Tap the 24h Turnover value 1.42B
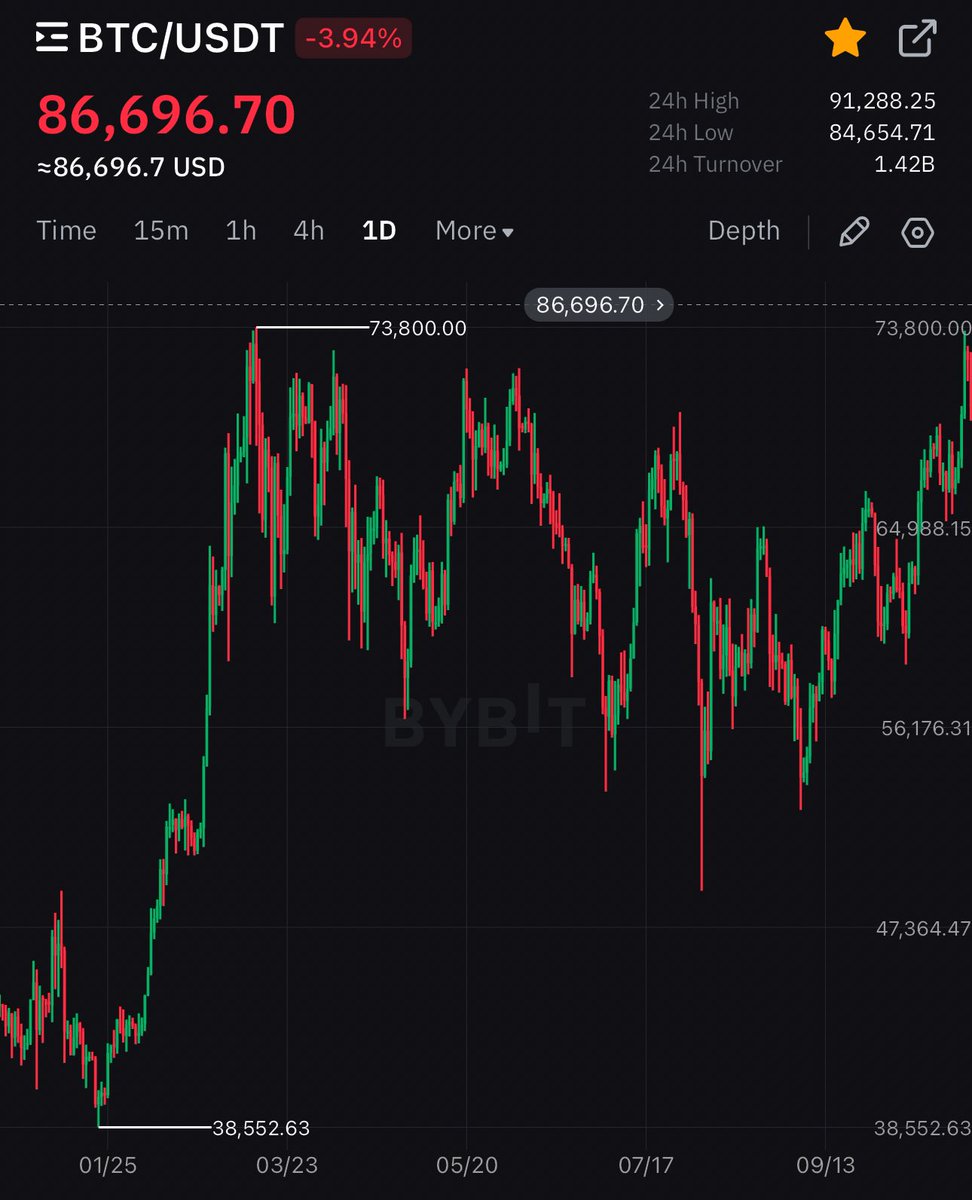The width and height of the screenshot is (972, 1200). (904, 165)
